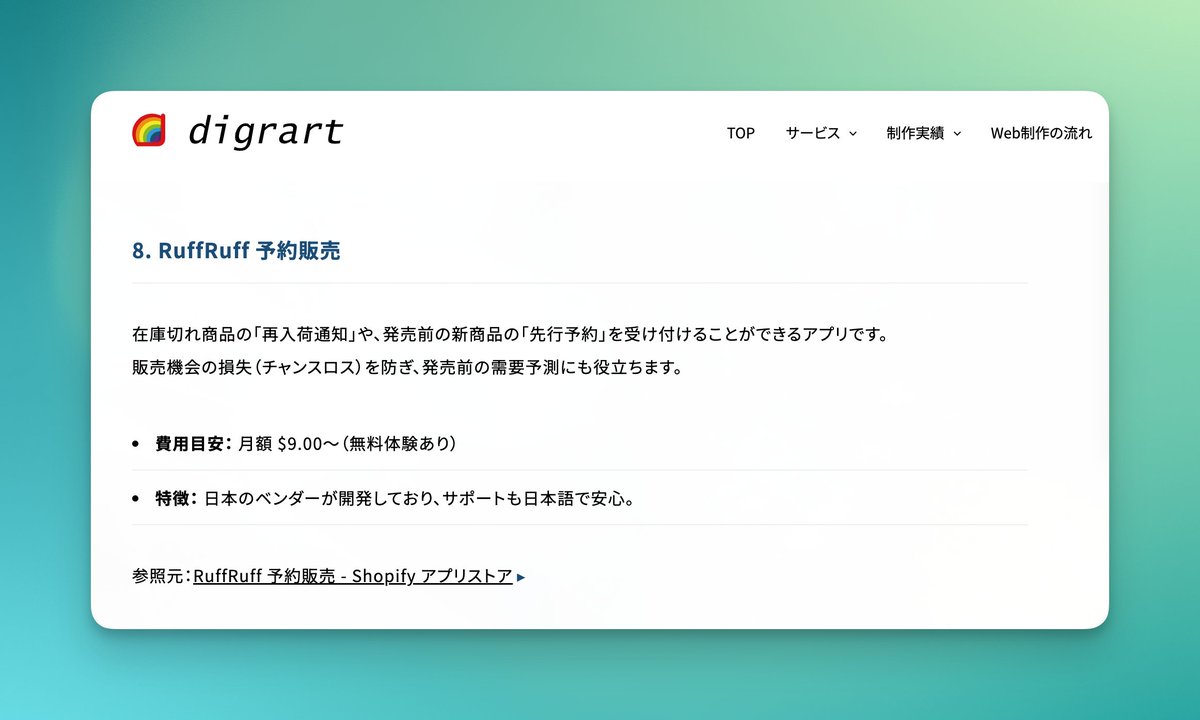
Task: Select the digrart wordmark in the header
Action: (264, 131)
